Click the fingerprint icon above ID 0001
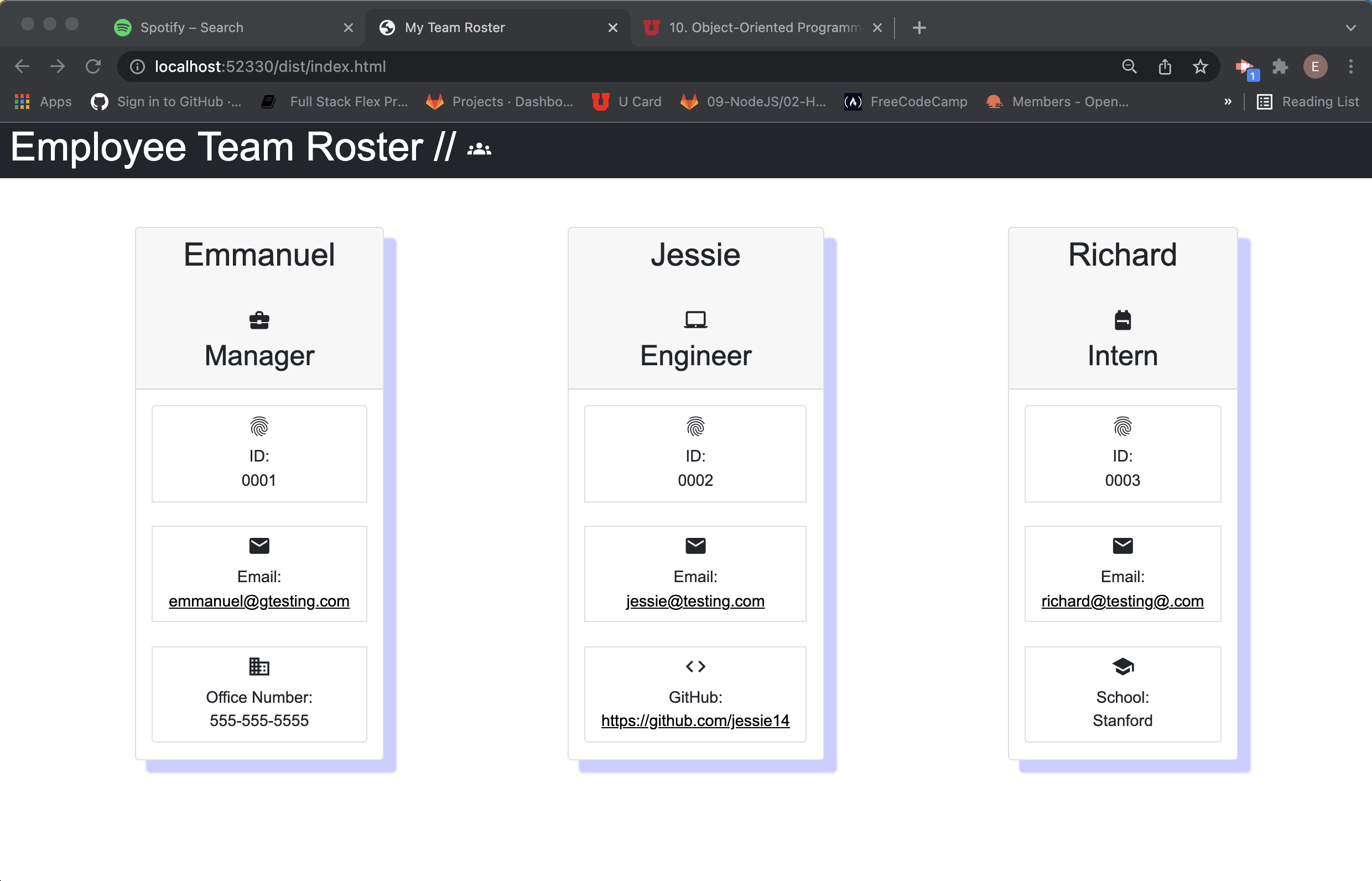Image resolution: width=1372 pixels, height=881 pixels. [x=259, y=427]
